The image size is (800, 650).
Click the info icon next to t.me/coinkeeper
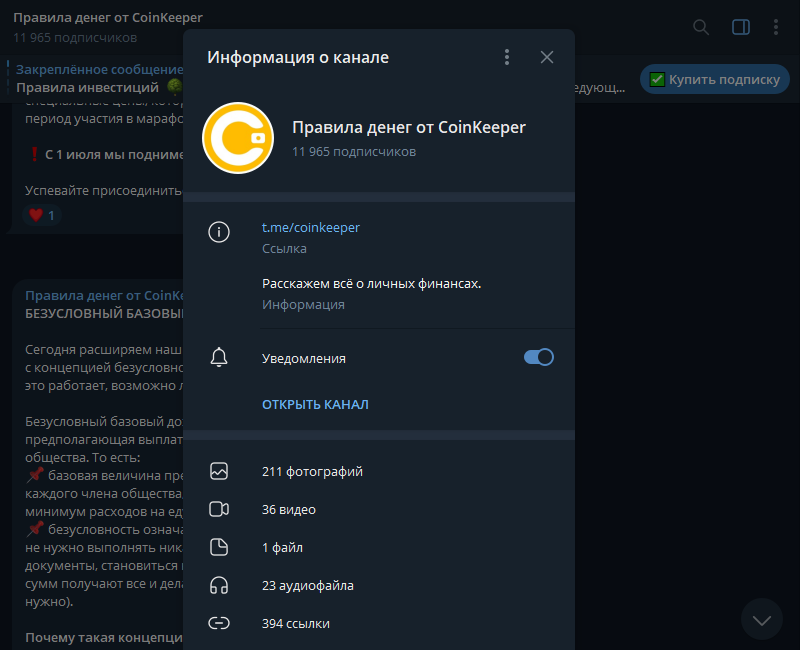(219, 232)
